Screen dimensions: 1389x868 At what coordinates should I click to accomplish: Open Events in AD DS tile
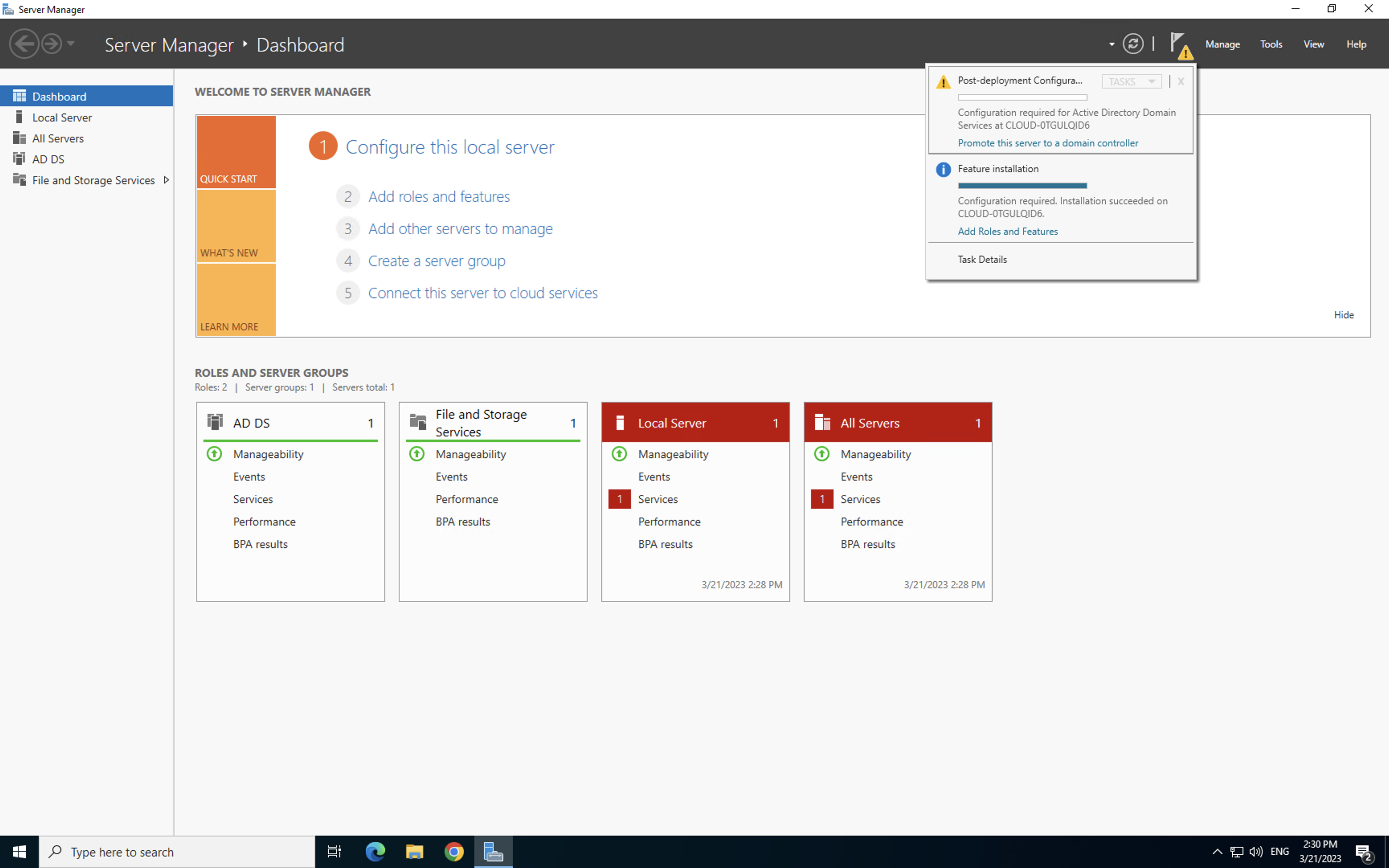click(x=248, y=477)
